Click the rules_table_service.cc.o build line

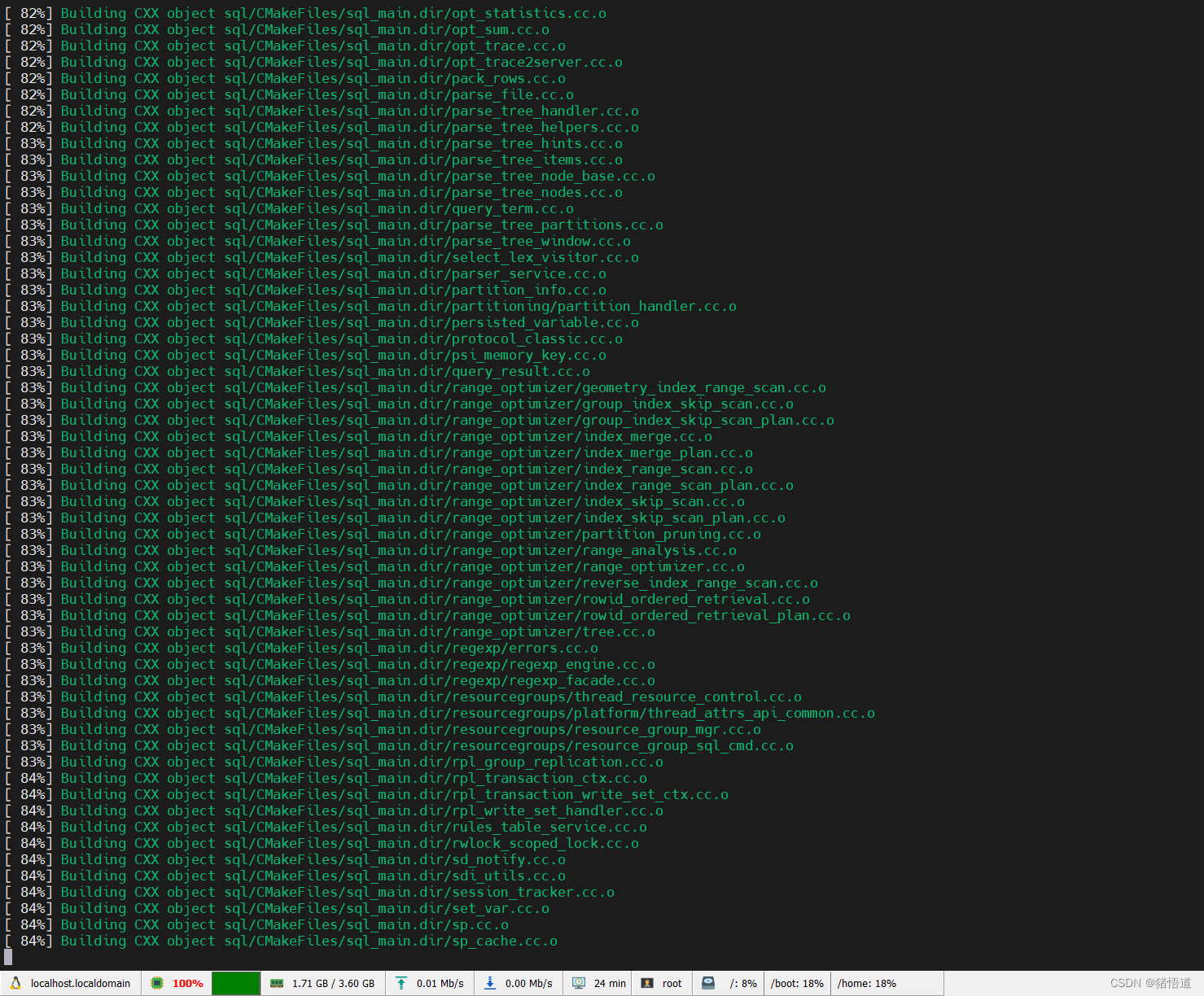[326, 827]
